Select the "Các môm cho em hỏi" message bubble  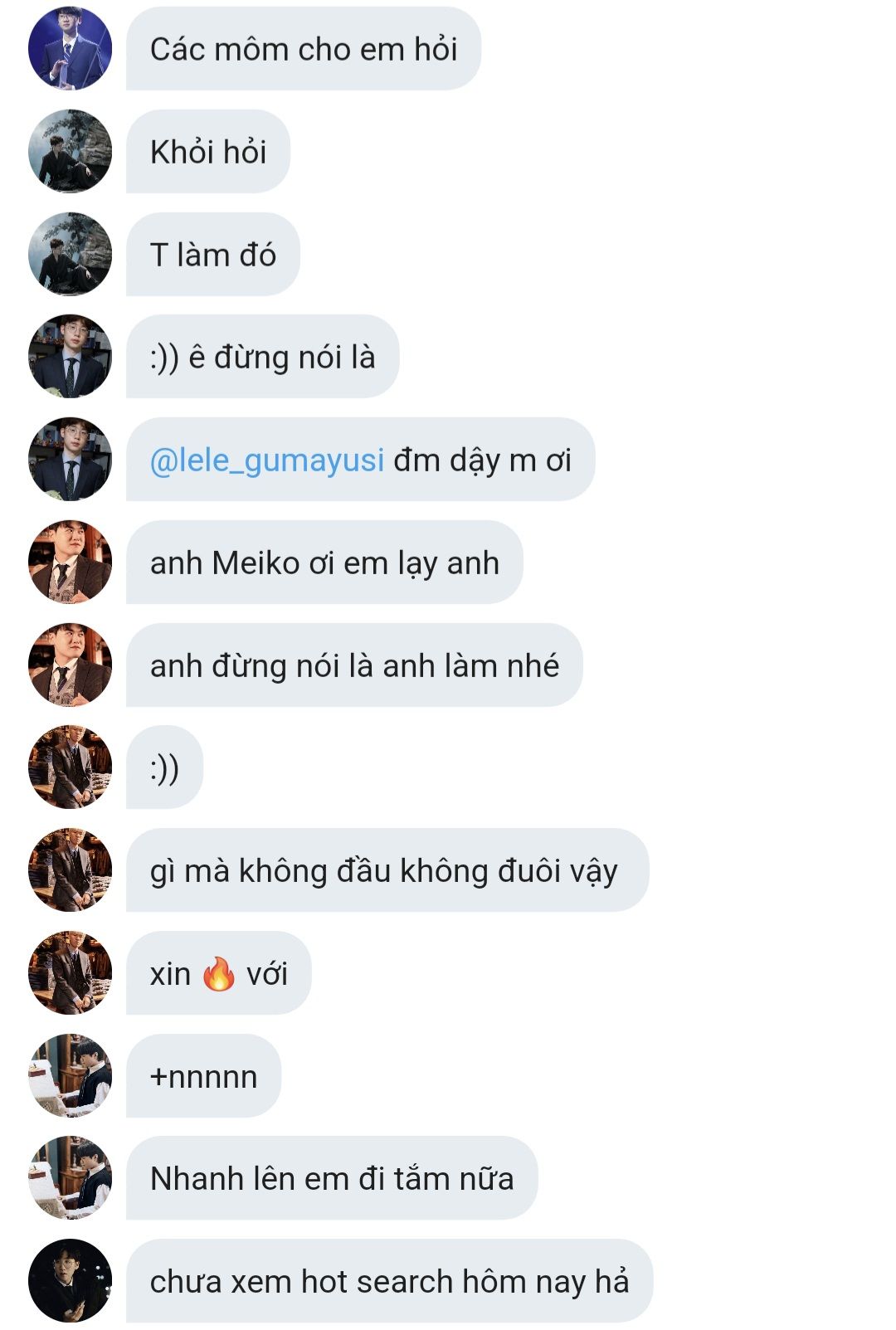click(x=304, y=48)
